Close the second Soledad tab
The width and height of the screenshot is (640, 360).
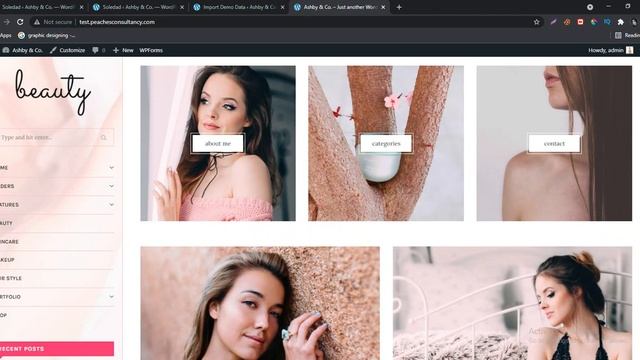[182, 7]
